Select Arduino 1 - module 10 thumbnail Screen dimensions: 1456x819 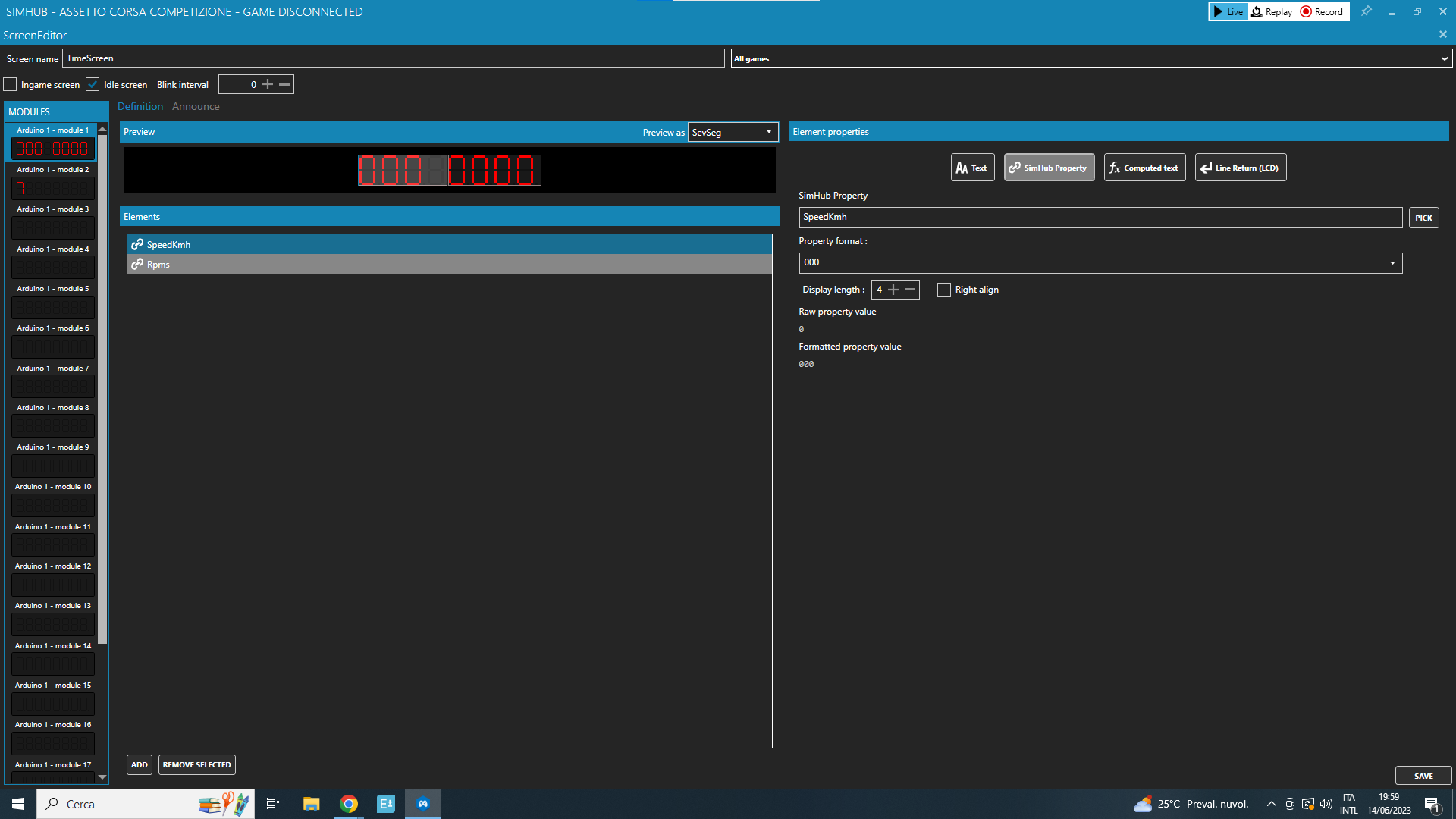pos(53,505)
